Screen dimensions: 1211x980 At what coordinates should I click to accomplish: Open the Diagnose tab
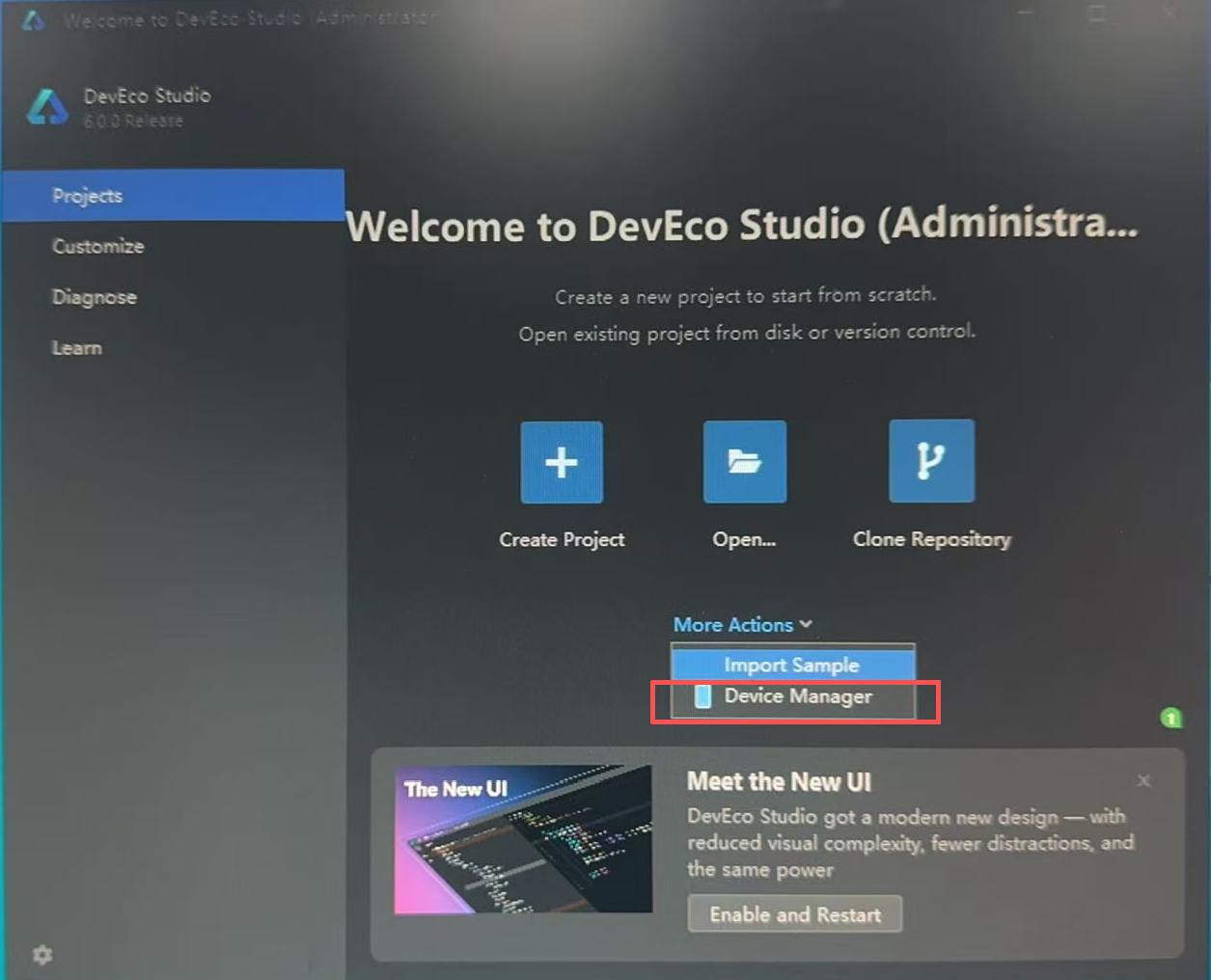point(173,297)
